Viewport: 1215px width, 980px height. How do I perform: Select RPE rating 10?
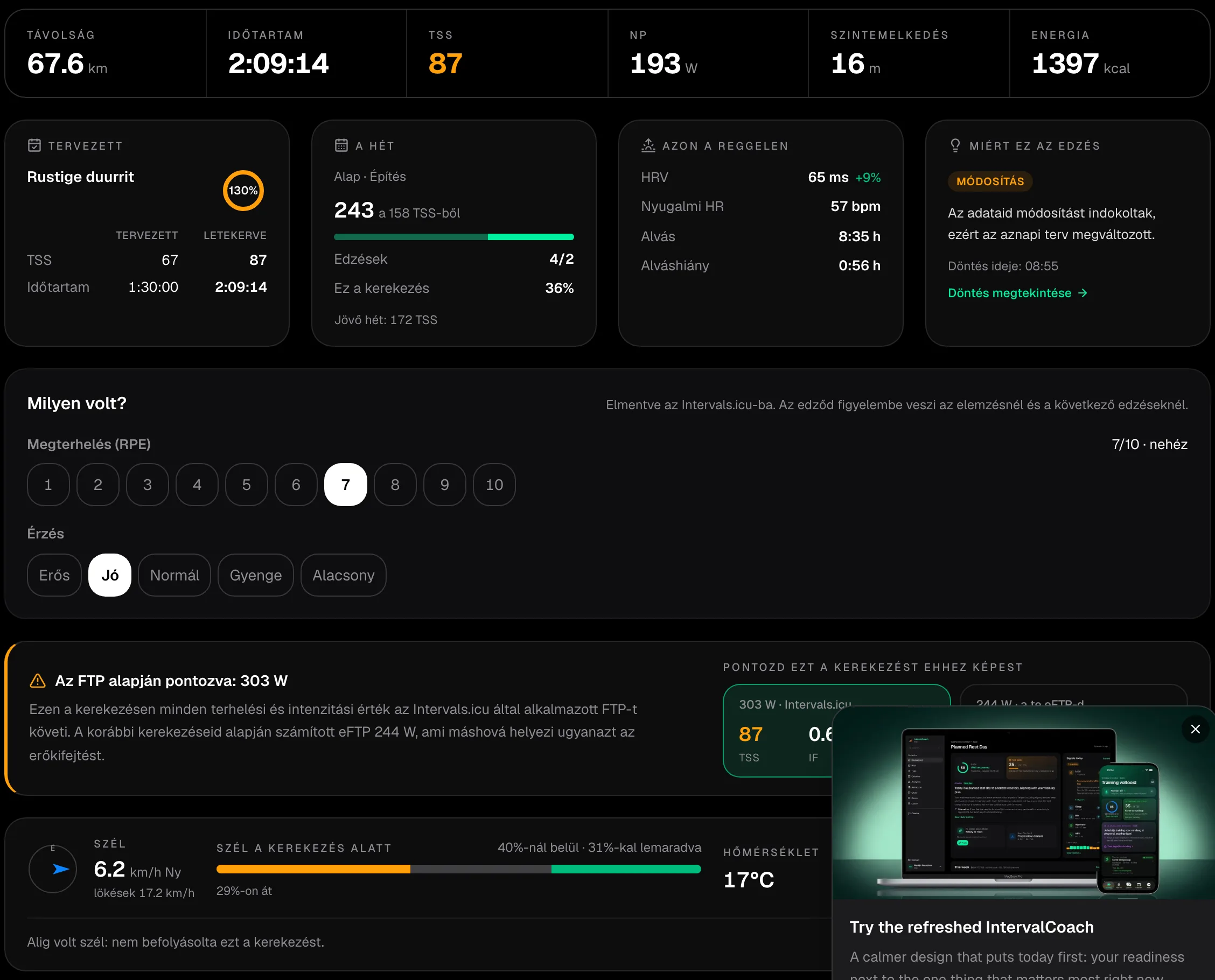tap(494, 485)
